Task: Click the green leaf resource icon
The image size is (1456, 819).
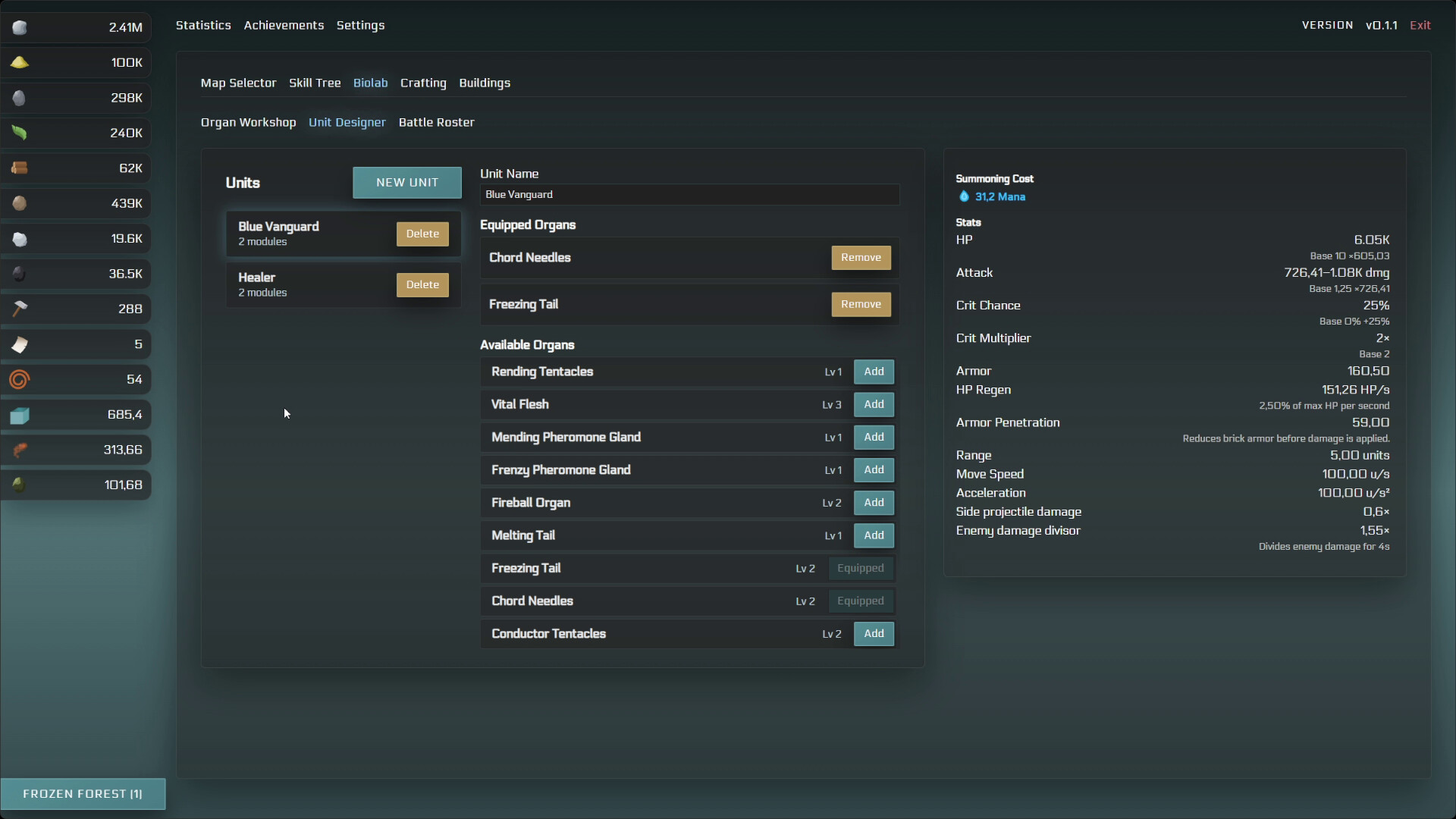Action: (20, 133)
